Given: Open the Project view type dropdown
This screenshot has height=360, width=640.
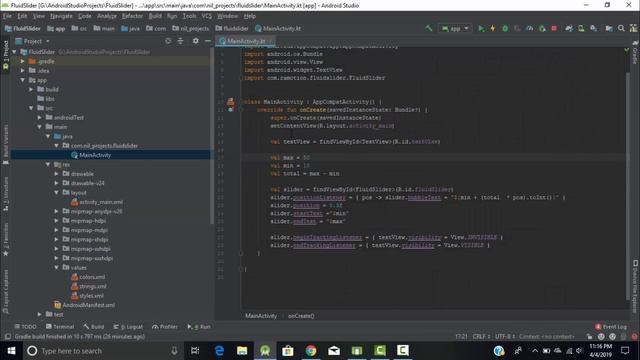Looking at the screenshot, I should [x=32, y=41].
